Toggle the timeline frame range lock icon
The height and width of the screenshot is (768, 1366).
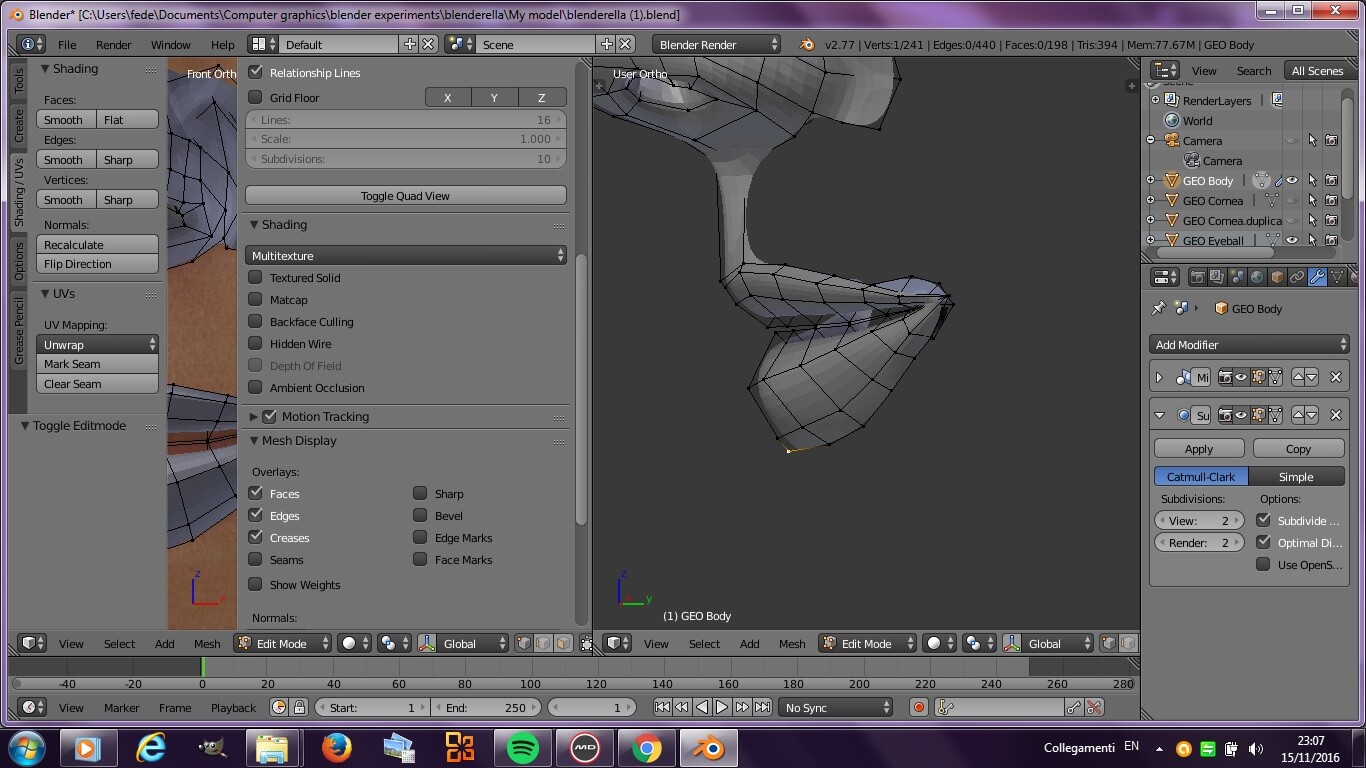299,707
